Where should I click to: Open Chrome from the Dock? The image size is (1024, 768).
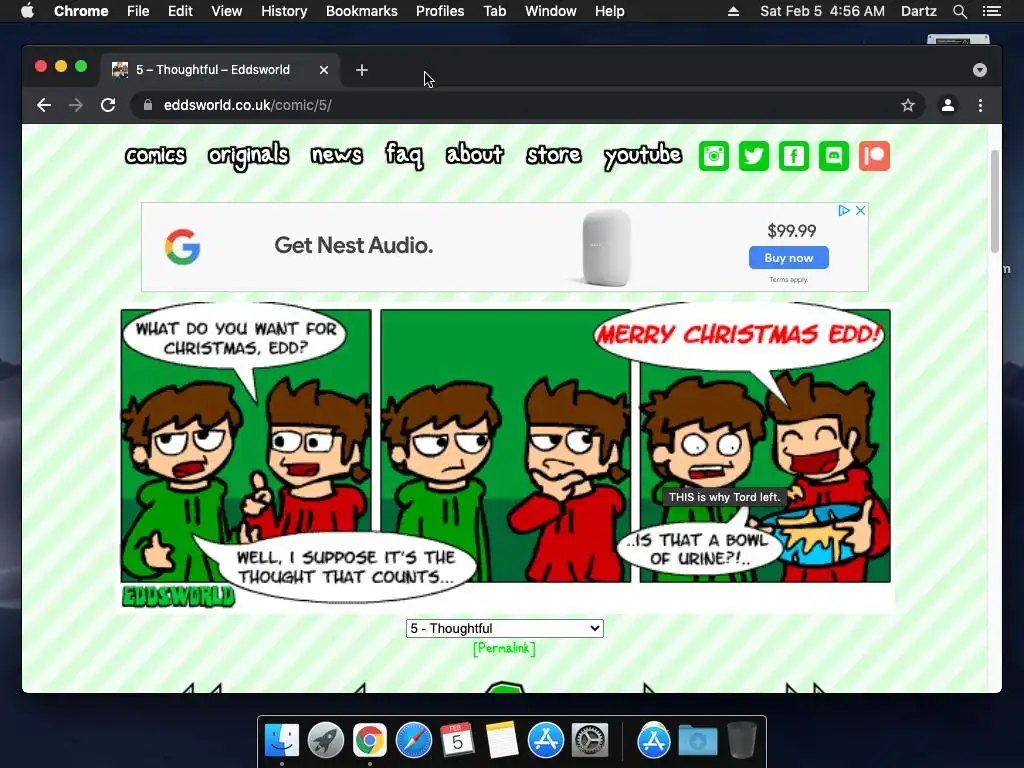[370, 741]
